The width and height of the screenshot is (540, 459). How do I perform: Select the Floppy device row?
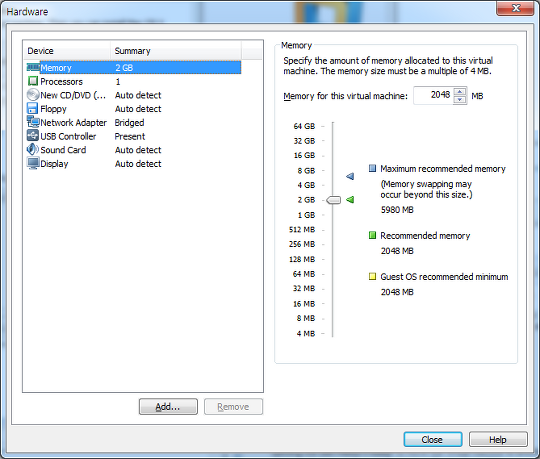click(x=134, y=109)
